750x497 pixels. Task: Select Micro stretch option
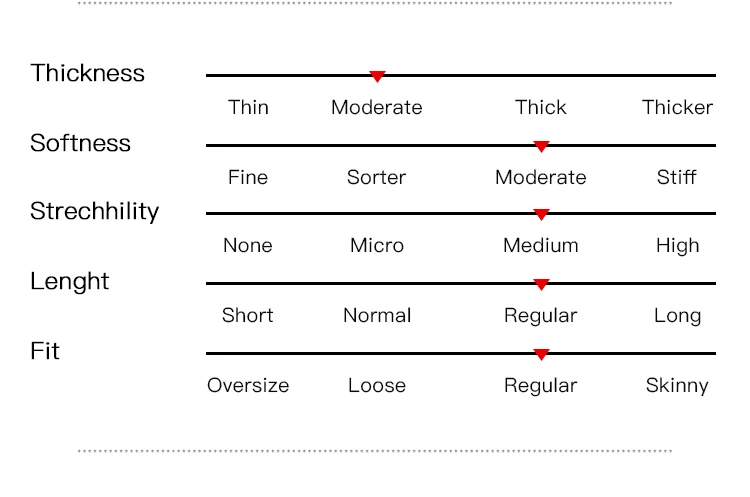pos(377,245)
